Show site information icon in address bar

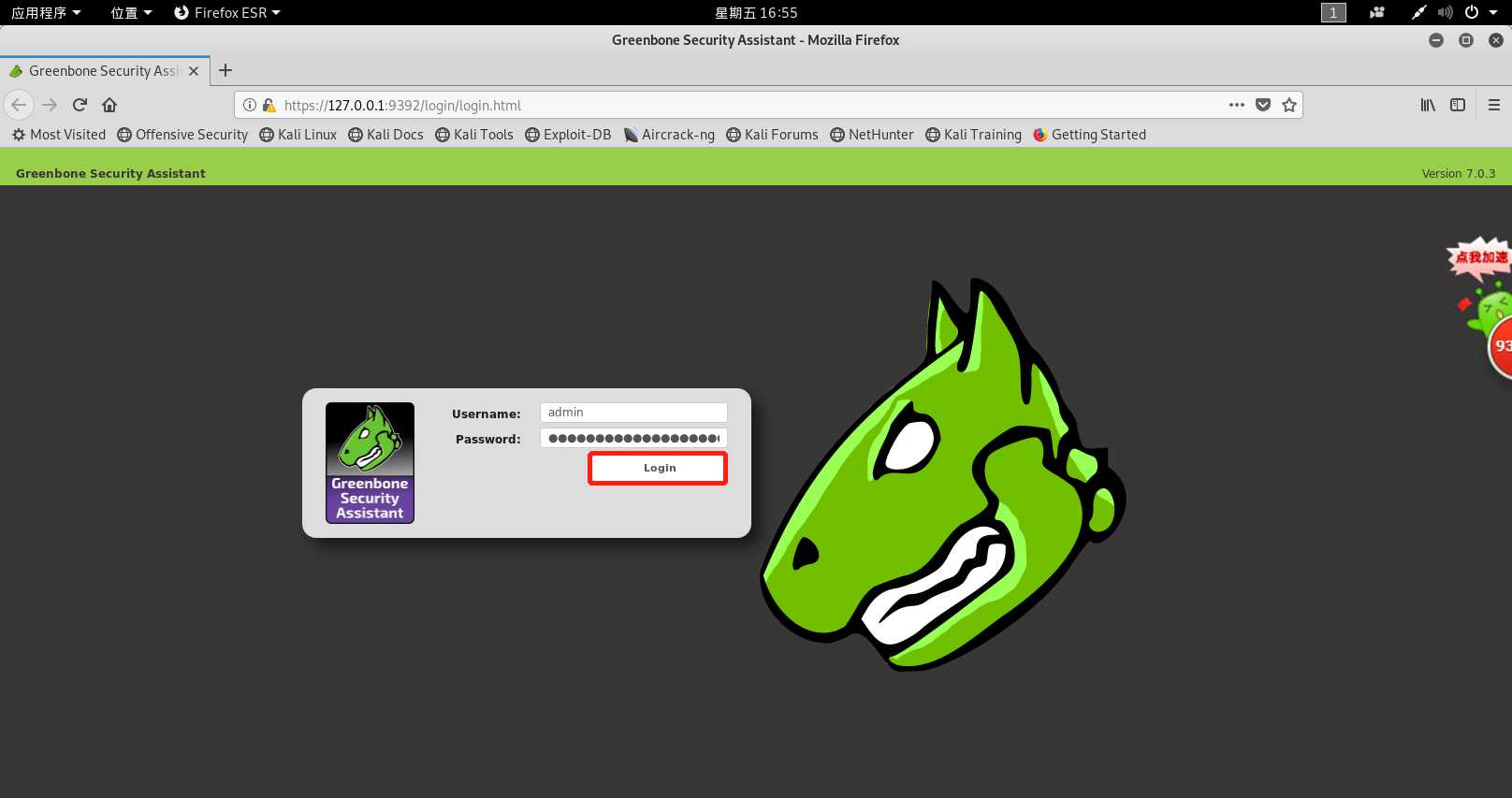point(250,105)
